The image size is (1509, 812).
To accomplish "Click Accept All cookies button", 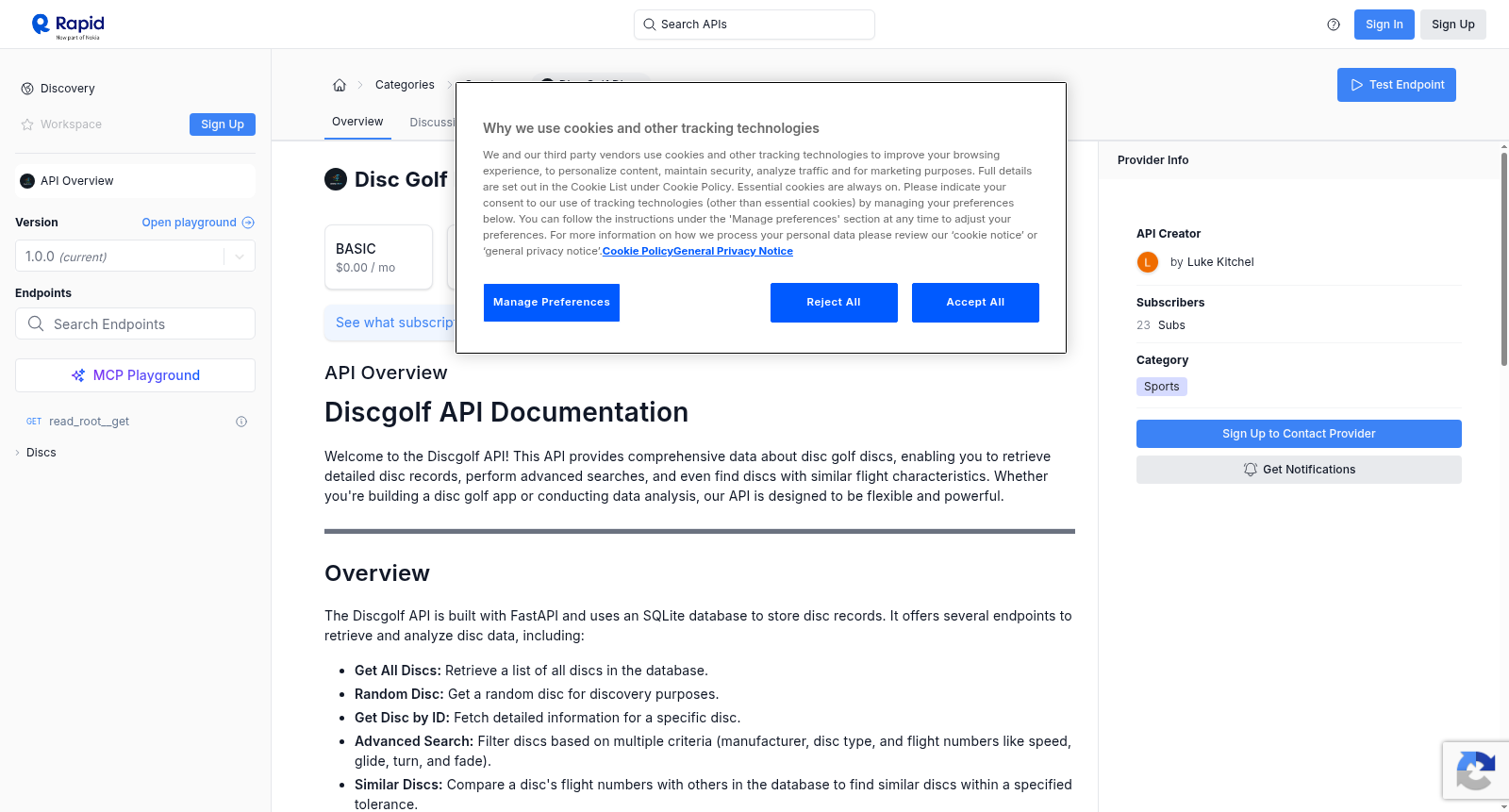I will (x=975, y=303).
